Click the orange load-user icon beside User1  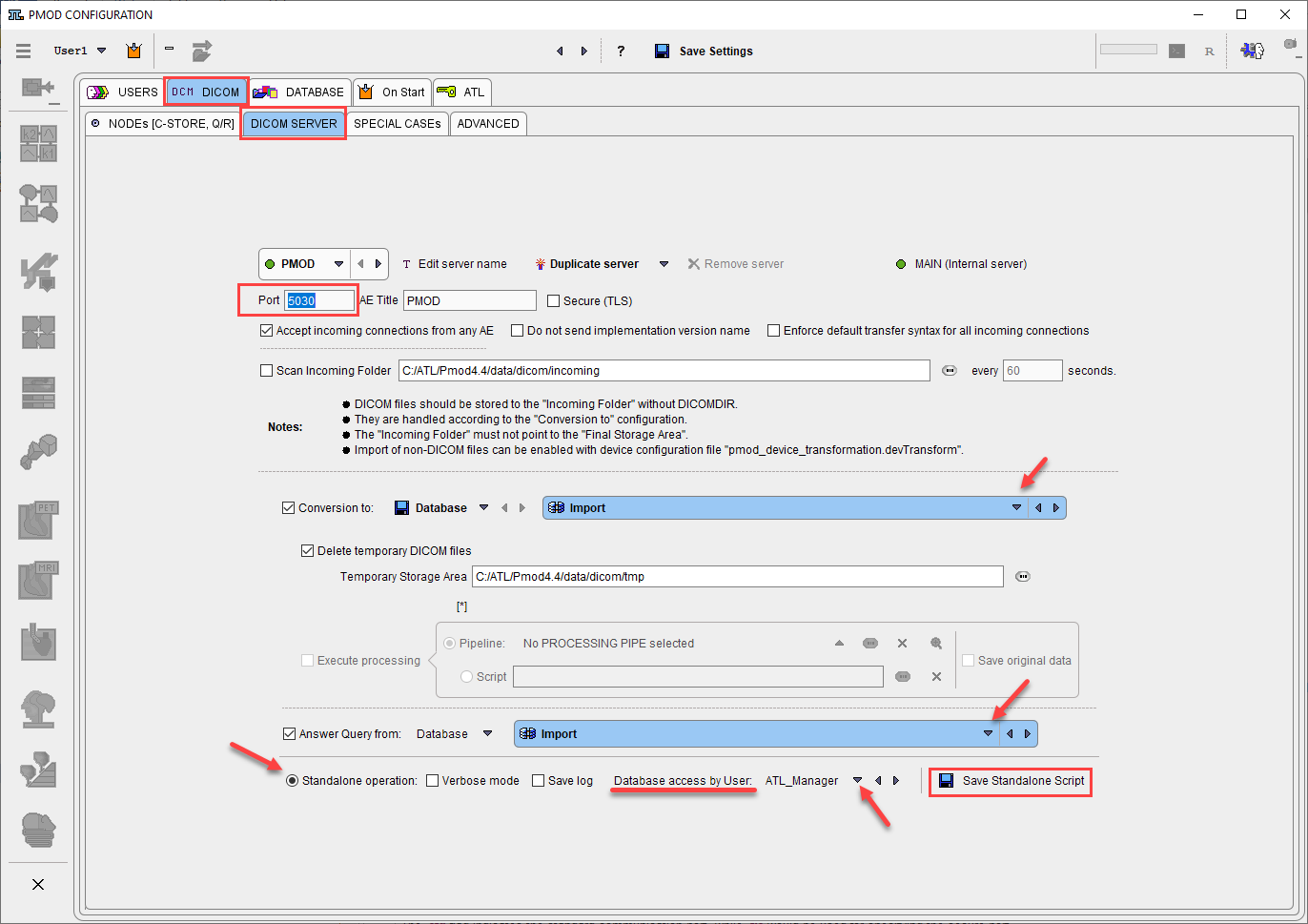(133, 51)
